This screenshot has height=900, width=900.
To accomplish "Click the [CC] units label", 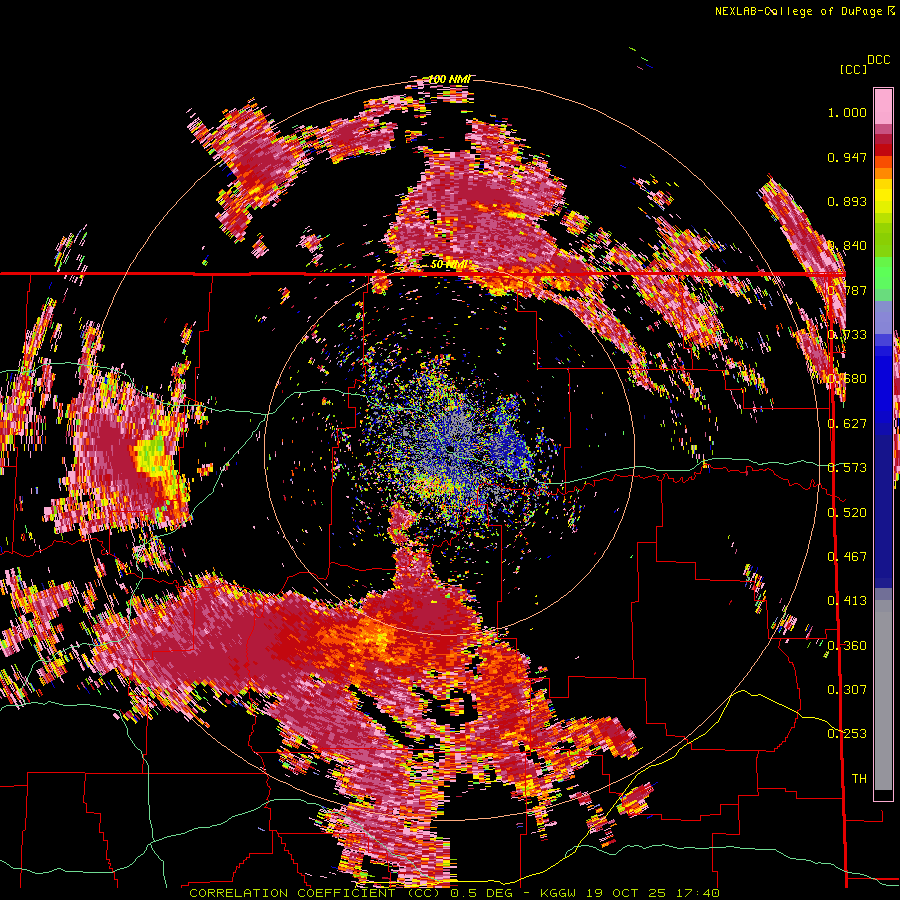I will pos(854,69).
